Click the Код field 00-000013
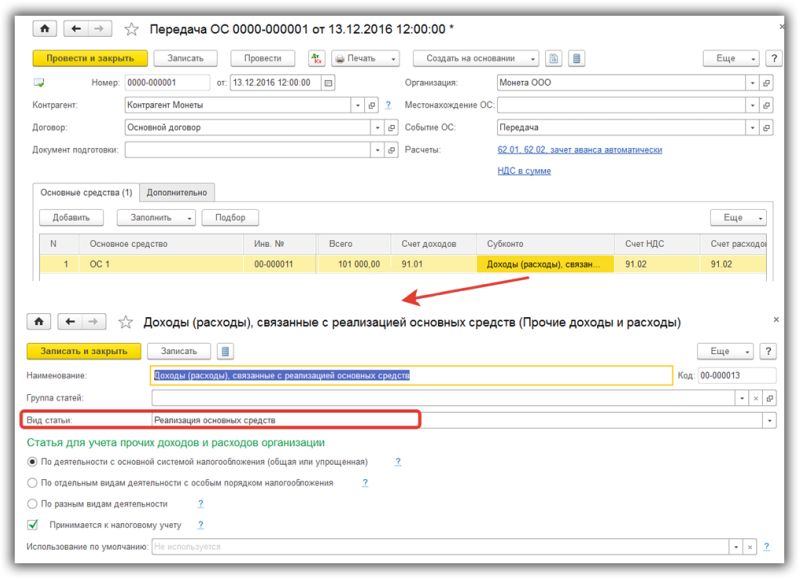This screenshot has height=579, width=800. (737, 375)
